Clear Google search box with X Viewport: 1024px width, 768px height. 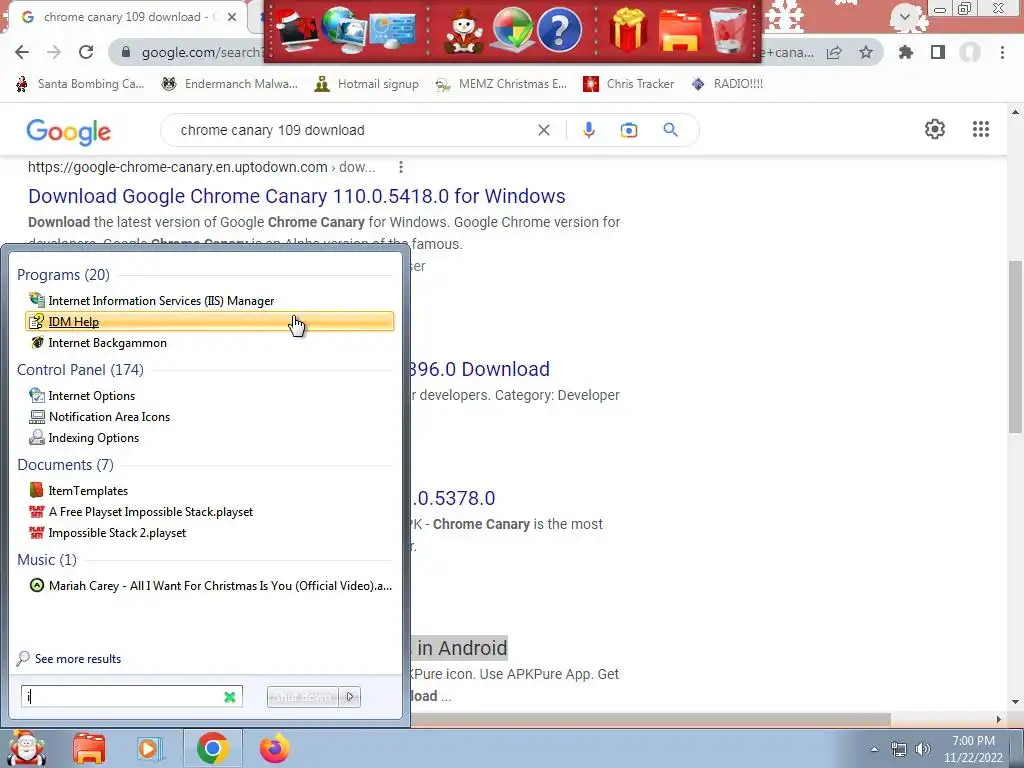(543, 130)
